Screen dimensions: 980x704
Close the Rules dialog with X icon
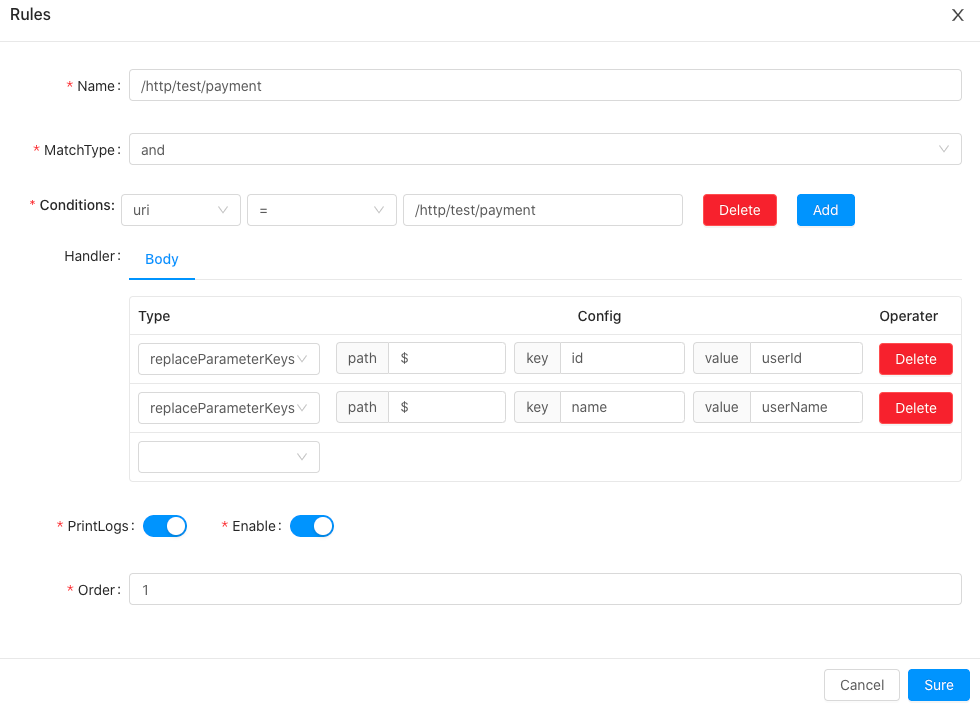[957, 15]
